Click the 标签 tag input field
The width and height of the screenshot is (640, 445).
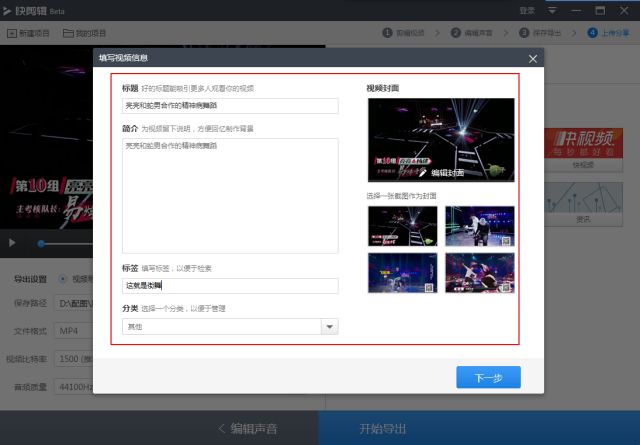(230, 285)
